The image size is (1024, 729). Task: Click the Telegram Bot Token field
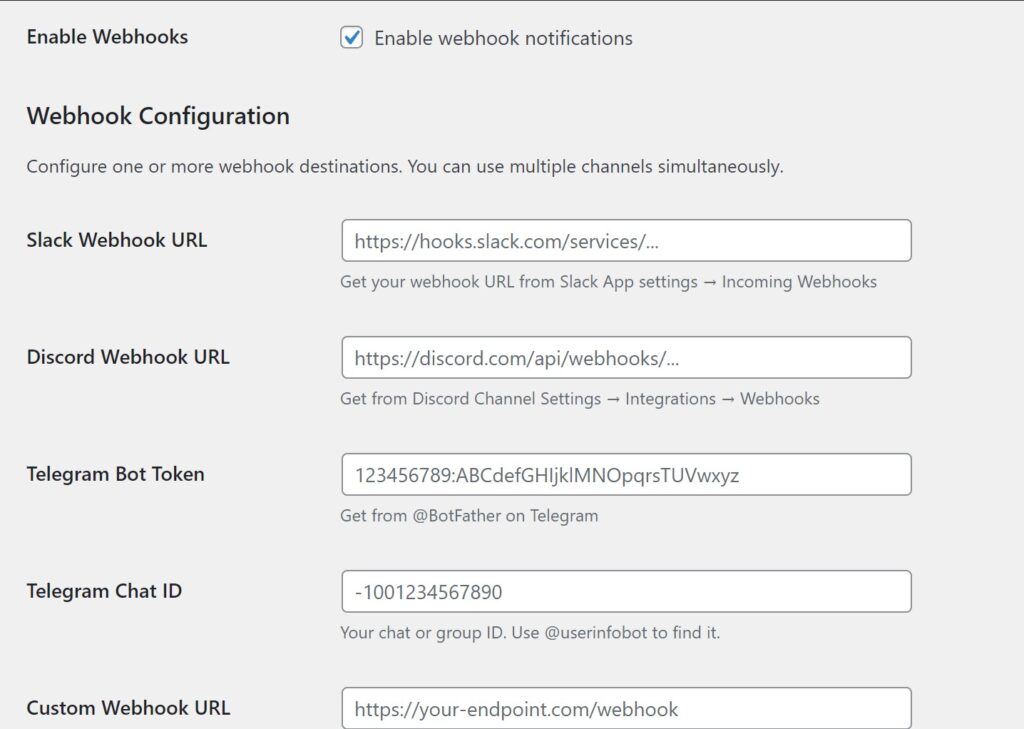click(x=627, y=474)
